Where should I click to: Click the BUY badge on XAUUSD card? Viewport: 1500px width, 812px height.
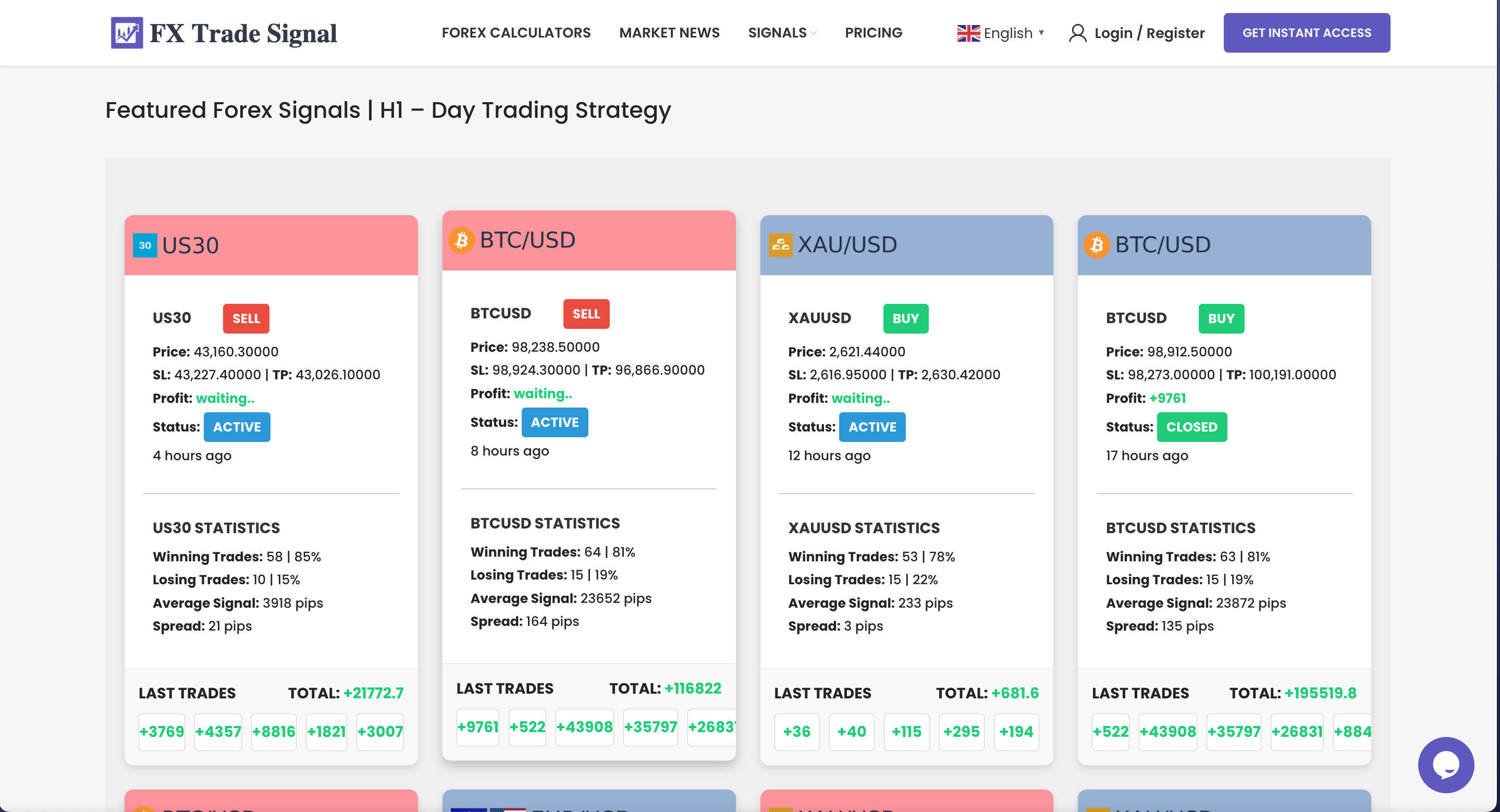(x=905, y=318)
